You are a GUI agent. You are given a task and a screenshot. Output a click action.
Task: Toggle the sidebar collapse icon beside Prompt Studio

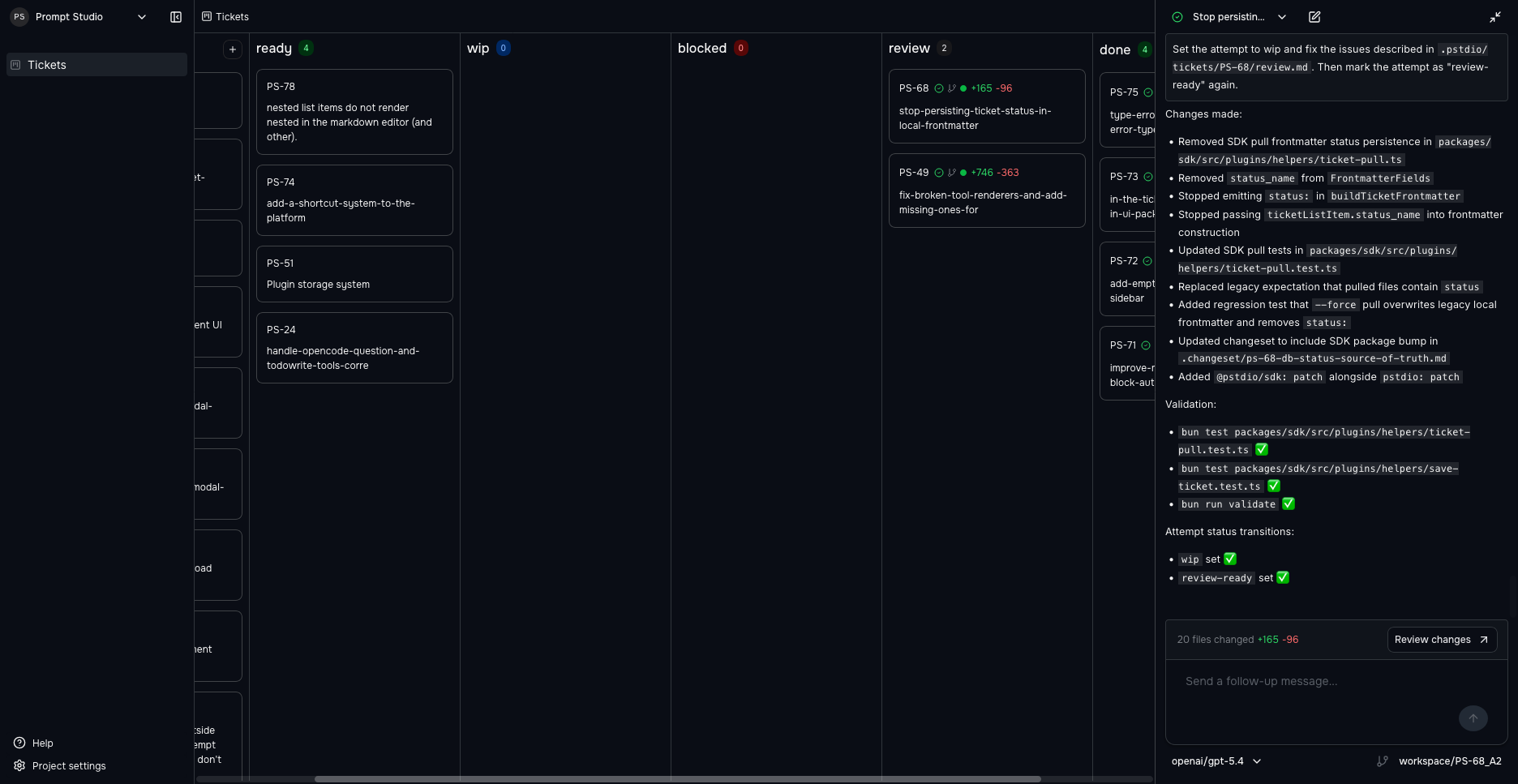click(x=176, y=16)
